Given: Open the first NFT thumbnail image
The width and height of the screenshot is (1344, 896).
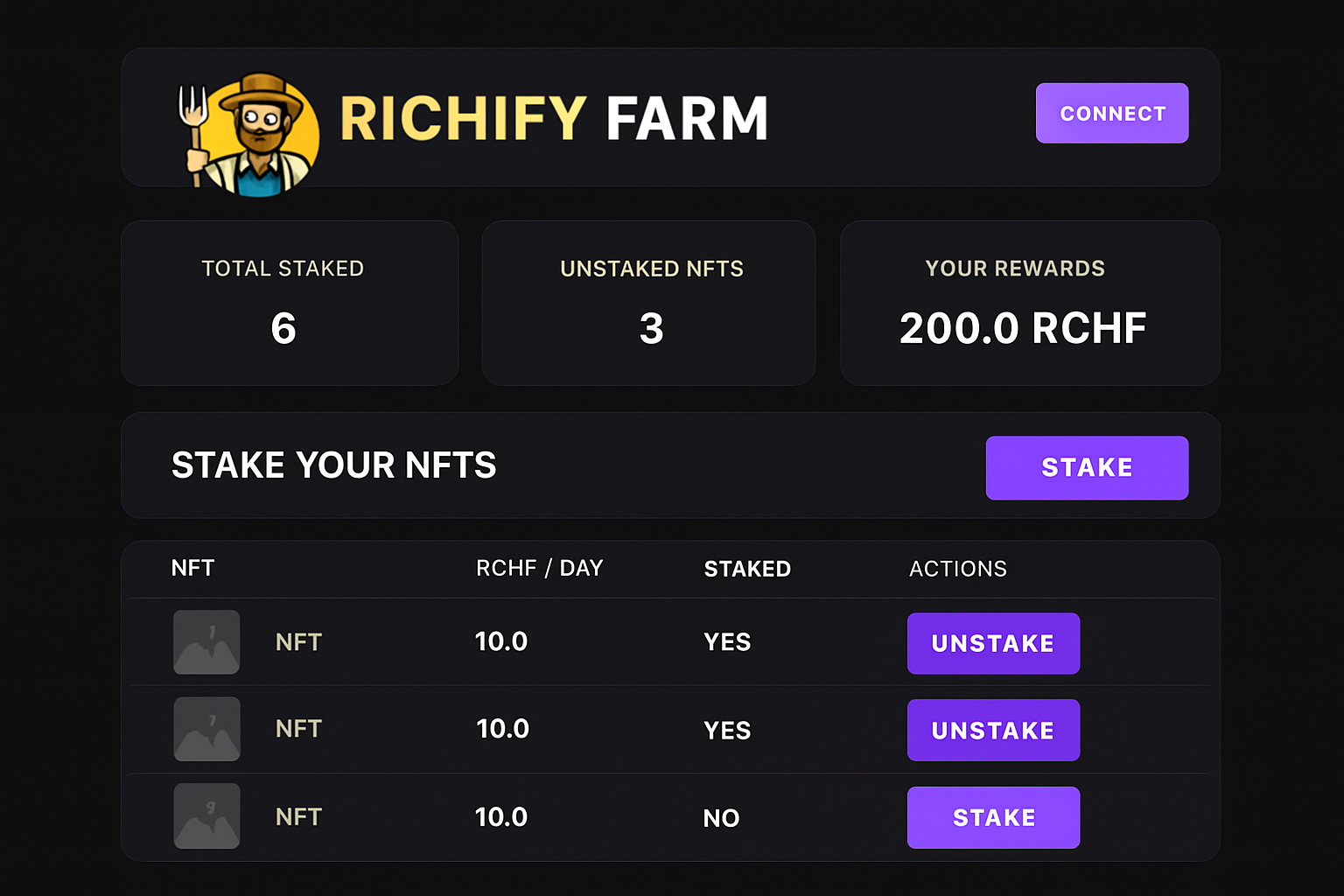Looking at the screenshot, I should [x=206, y=642].
